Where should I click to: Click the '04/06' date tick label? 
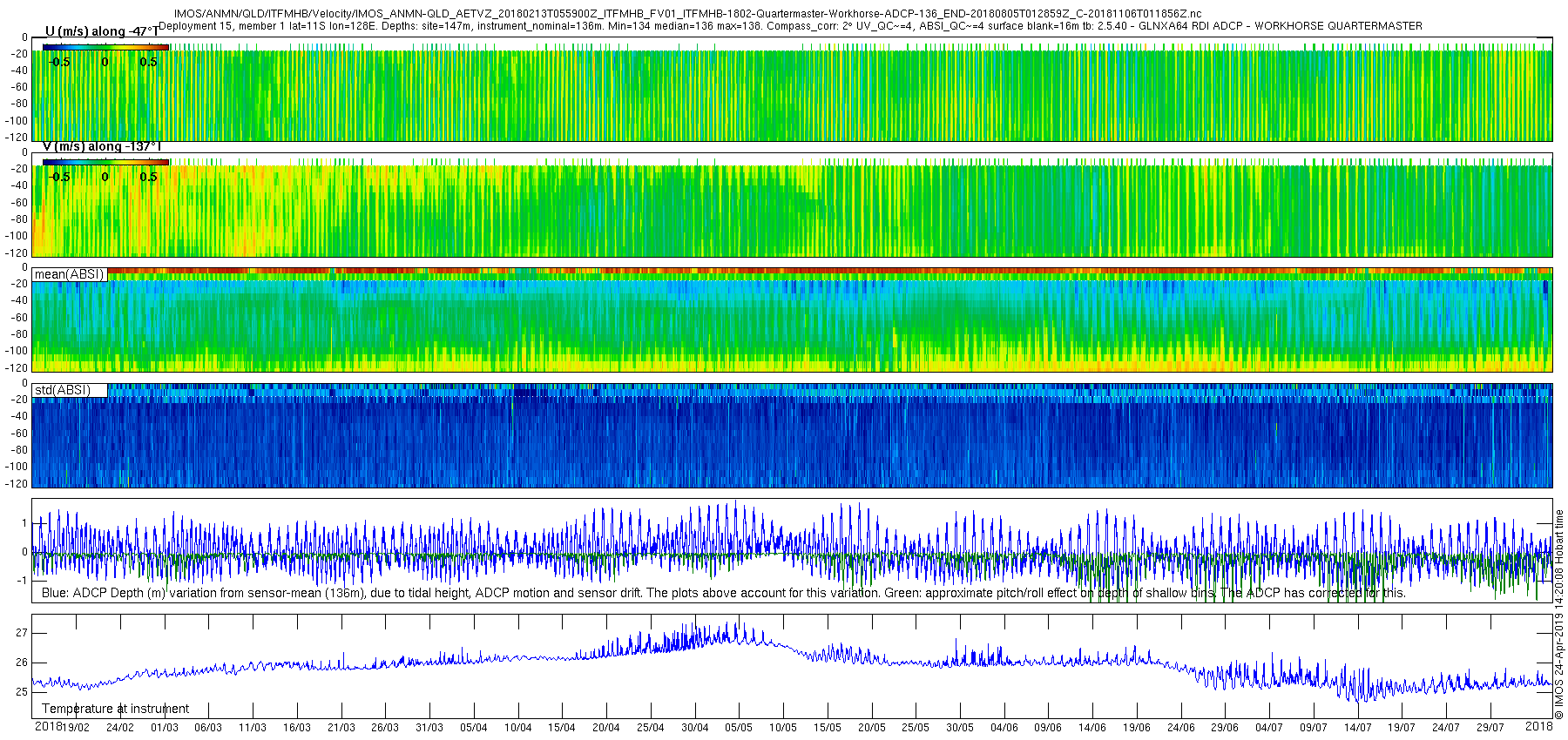pos(1004,728)
